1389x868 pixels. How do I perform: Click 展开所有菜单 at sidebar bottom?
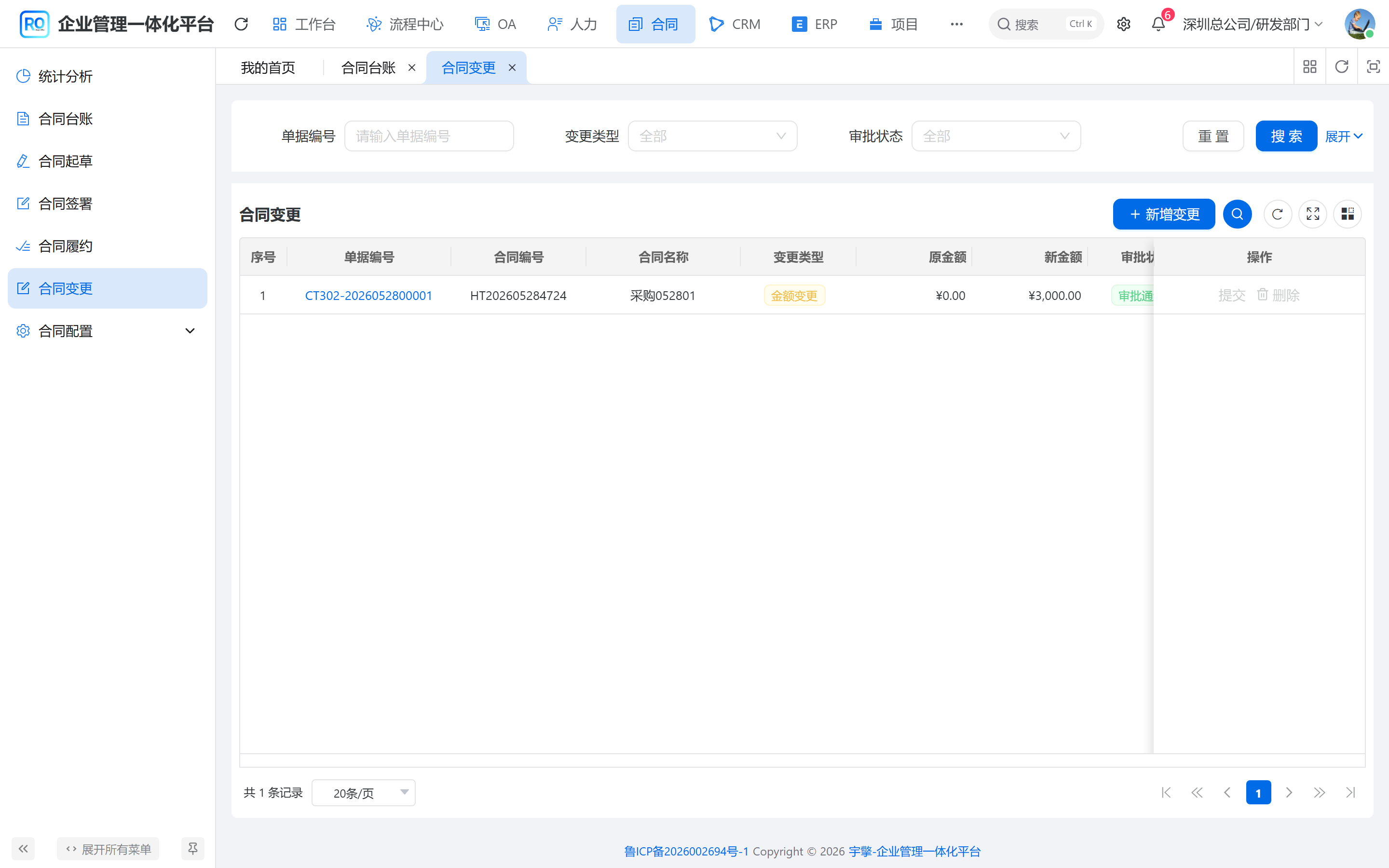108,849
